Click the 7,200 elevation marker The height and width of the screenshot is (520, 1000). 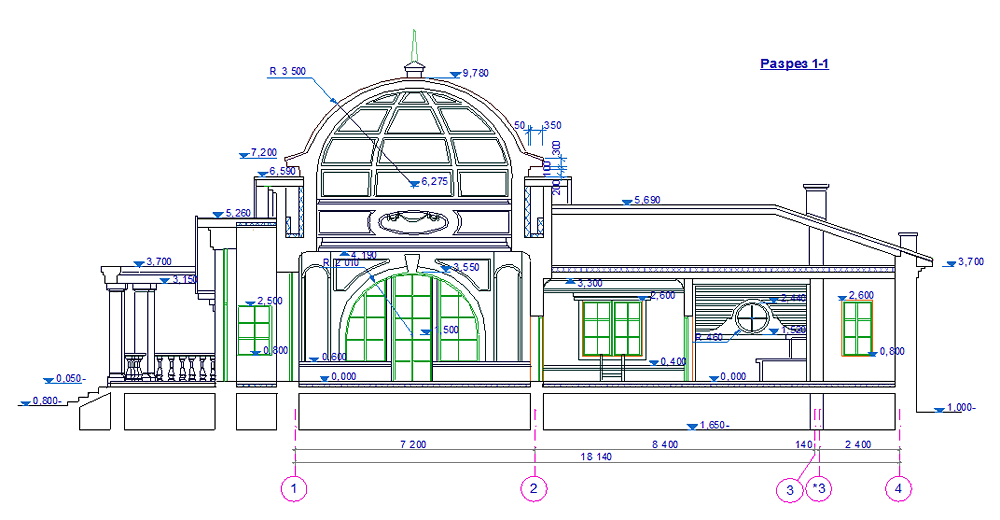[262, 153]
